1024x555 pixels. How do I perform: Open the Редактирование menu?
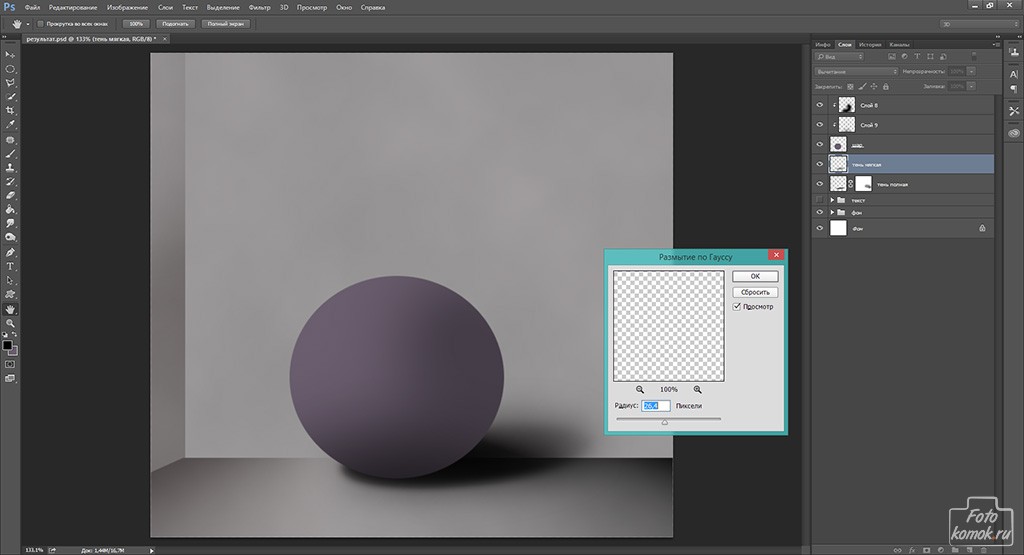(x=72, y=7)
